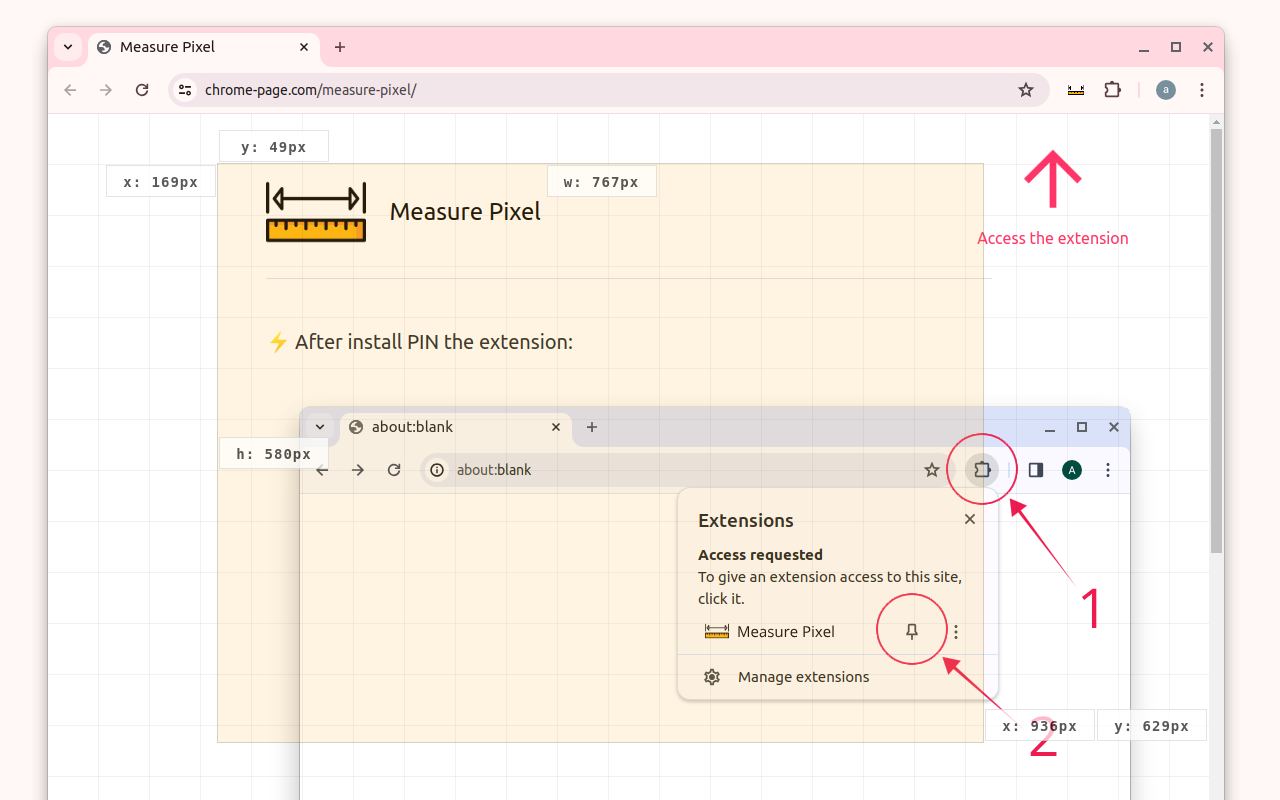This screenshot has height=800, width=1280.
Task: Click the vertical page scrollbar
Action: tap(1216, 340)
